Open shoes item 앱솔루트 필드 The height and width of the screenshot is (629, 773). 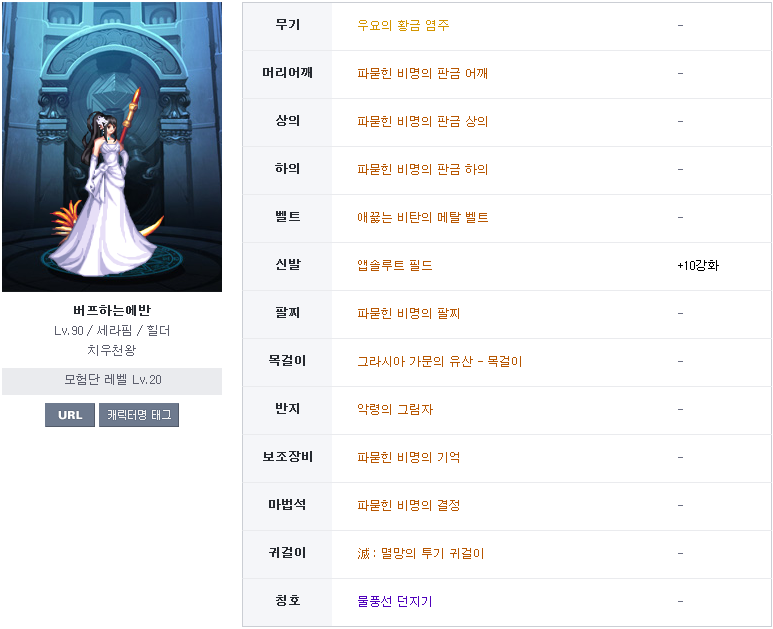(x=394, y=266)
